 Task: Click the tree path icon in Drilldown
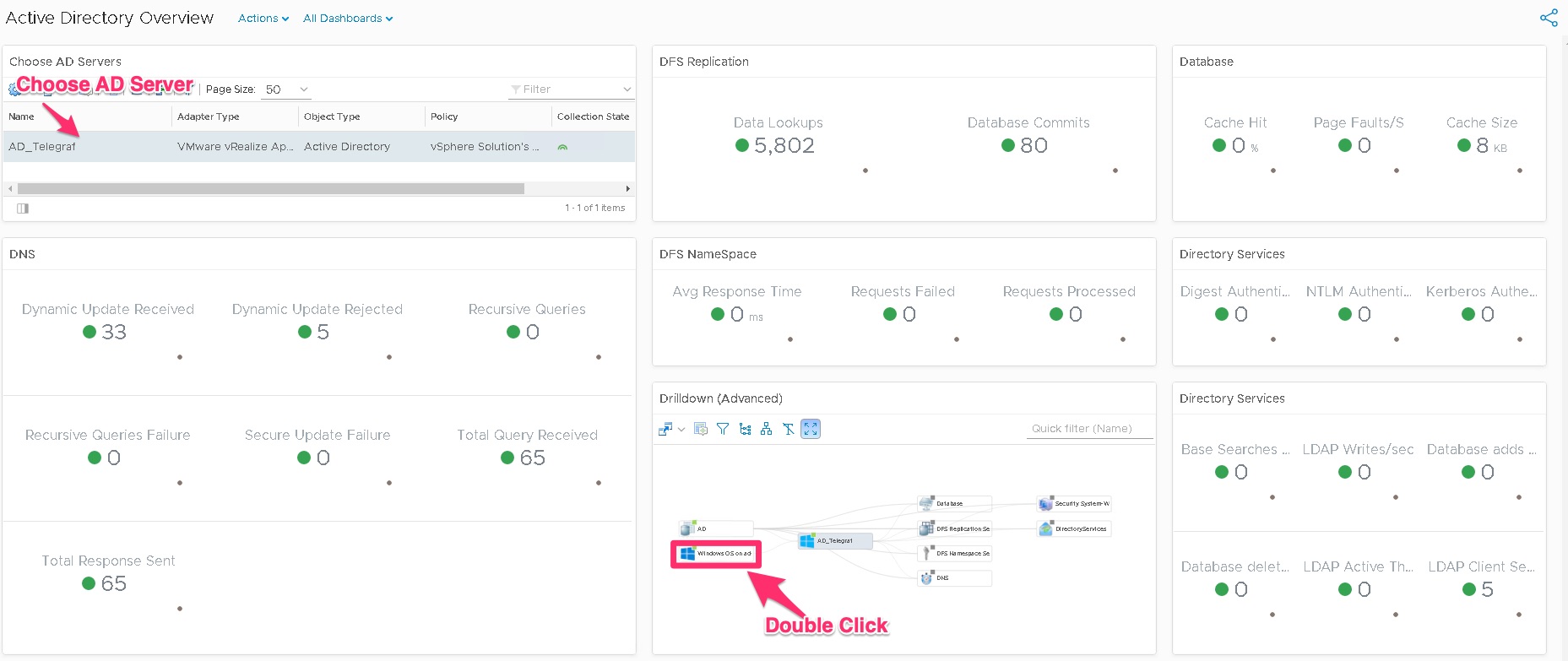(x=745, y=429)
